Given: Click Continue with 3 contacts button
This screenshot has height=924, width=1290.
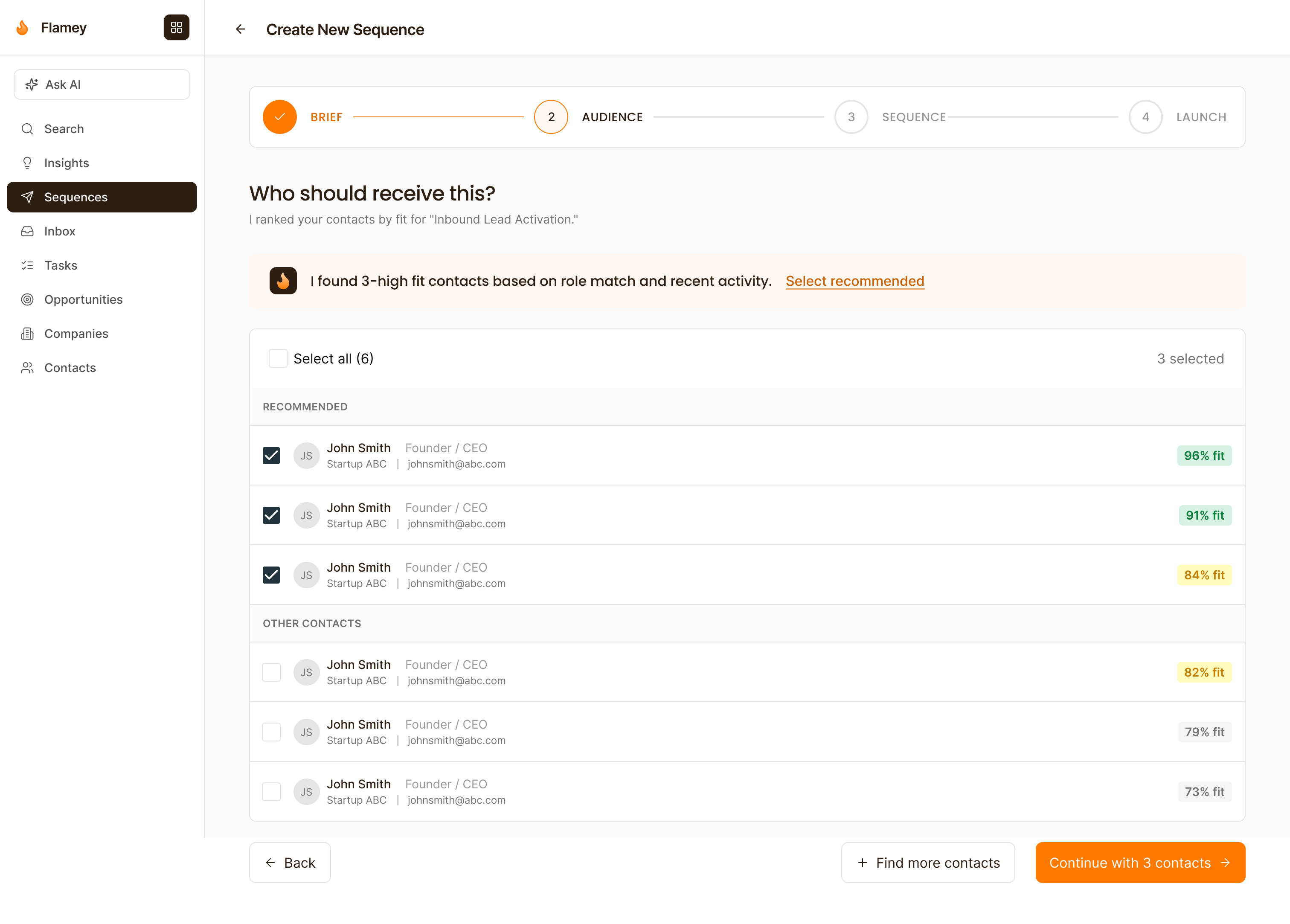Looking at the screenshot, I should click(1140, 863).
